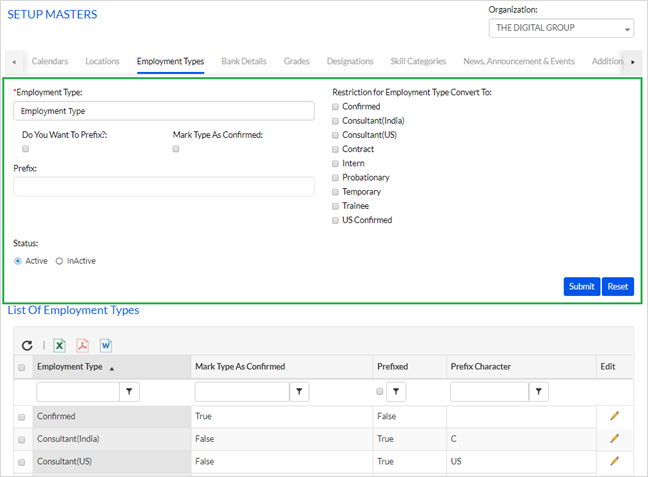This screenshot has height=477, width=648.
Task: Edit the Consultant(India) row with pencil icon
Action: click(615, 438)
